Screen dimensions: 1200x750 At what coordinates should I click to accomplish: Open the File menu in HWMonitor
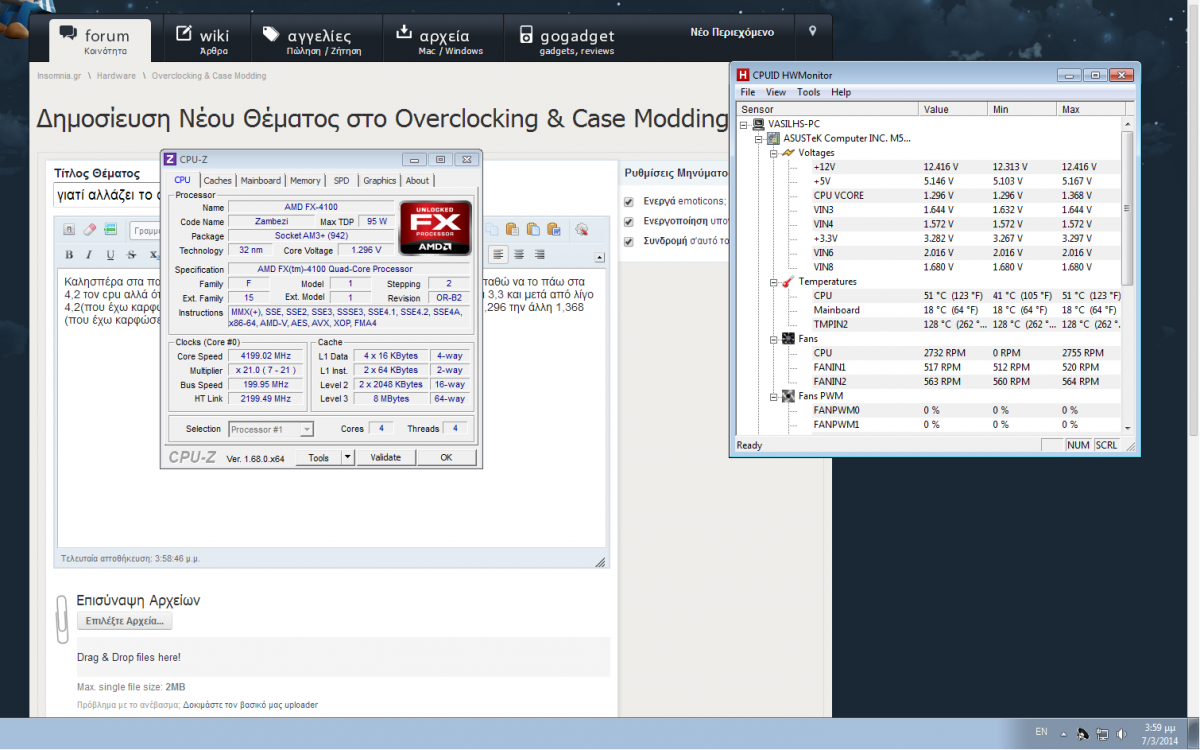[x=748, y=92]
